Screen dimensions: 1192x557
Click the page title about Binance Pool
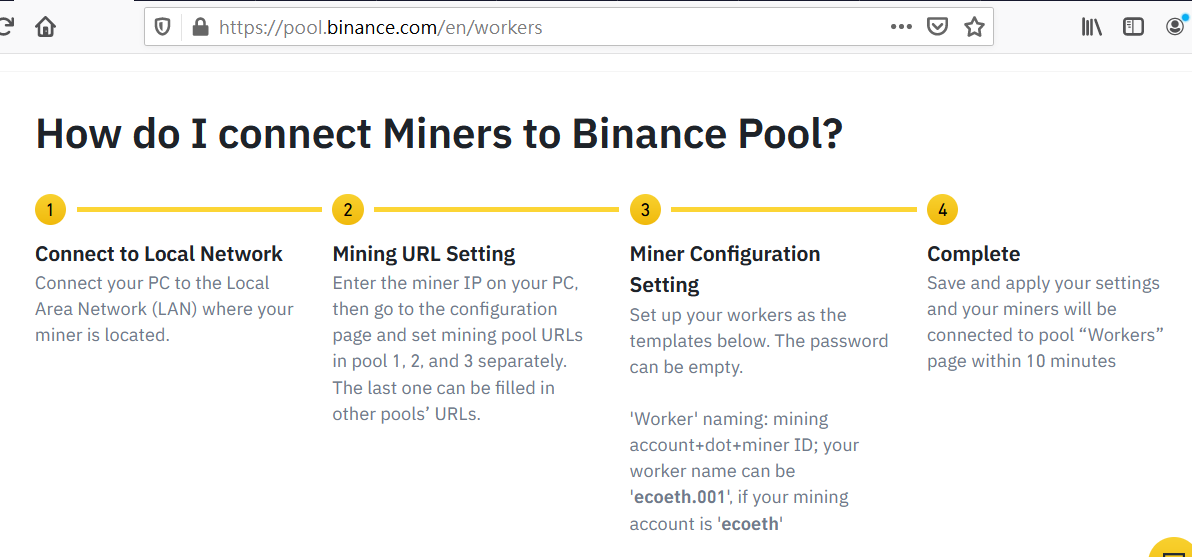[439, 133]
